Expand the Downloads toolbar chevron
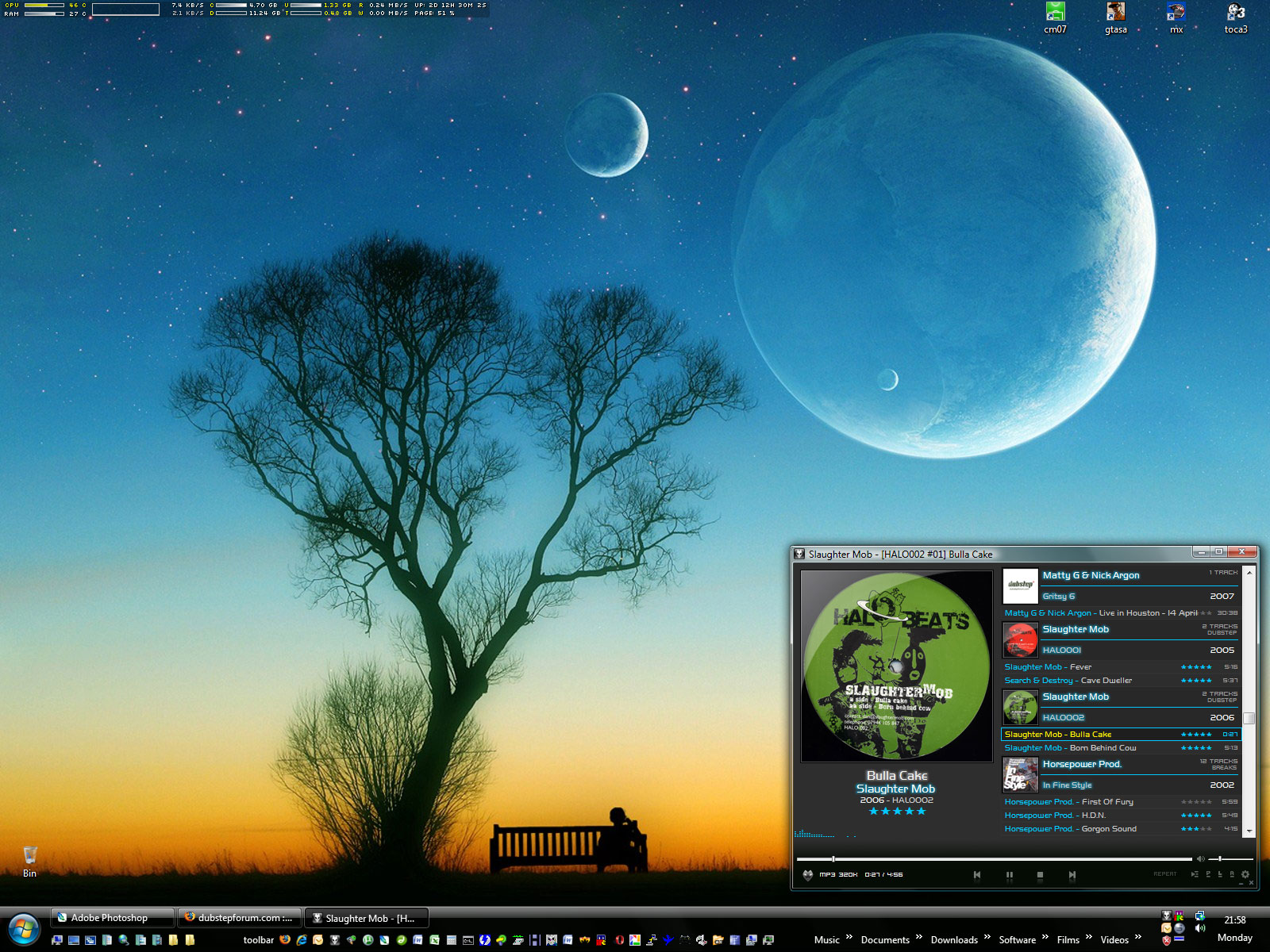The height and width of the screenshot is (952, 1270). (987, 938)
